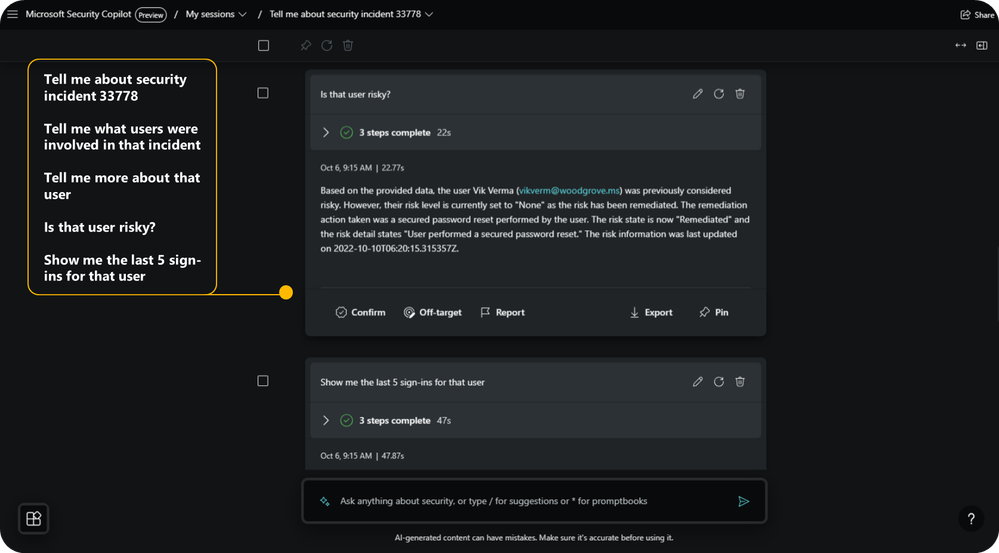The image size is (999, 553).
Task: Open the hamburger navigation menu
Action: 13,14
